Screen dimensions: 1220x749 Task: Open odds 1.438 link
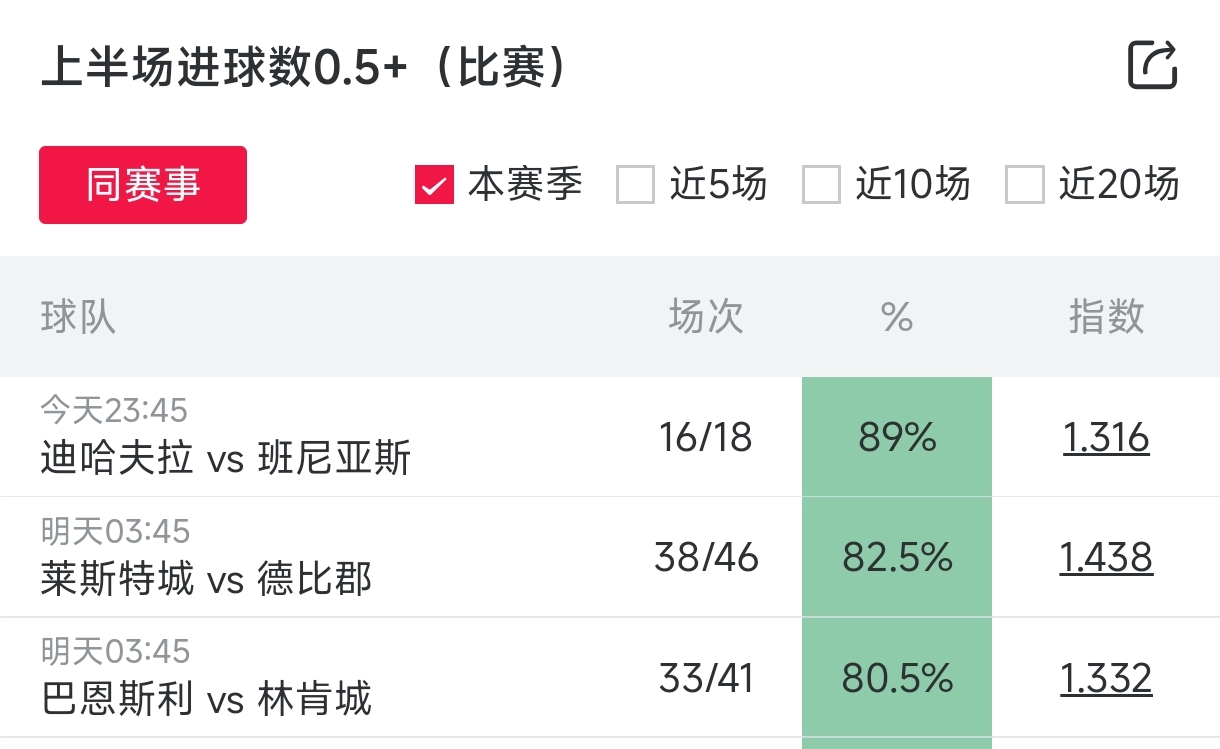tap(1106, 558)
